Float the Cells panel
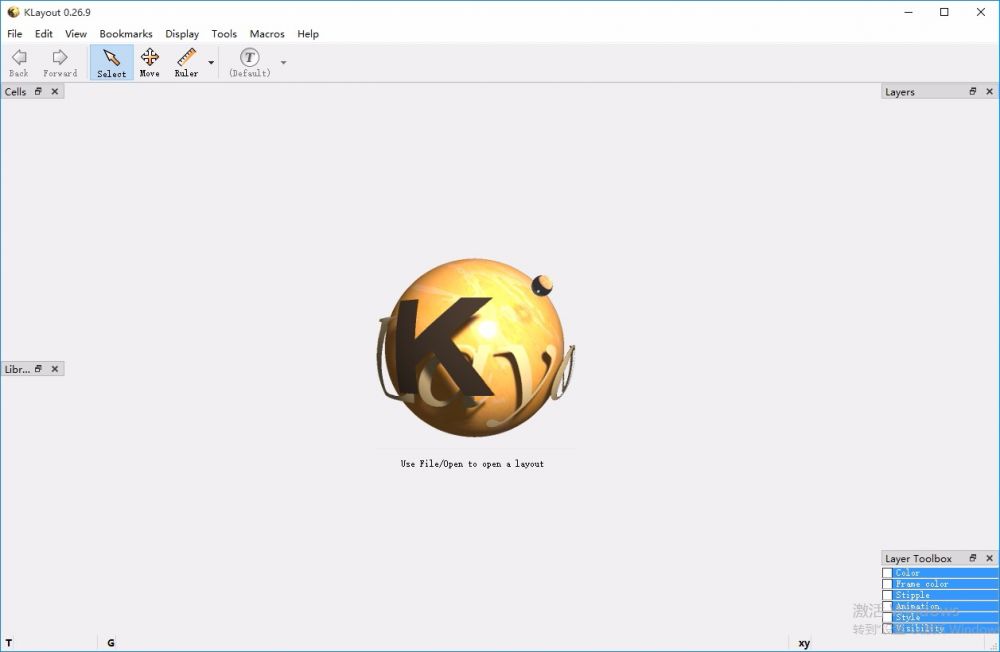Image resolution: width=1000 pixels, height=652 pixels. pyautogui.click(x=38, y=91)
